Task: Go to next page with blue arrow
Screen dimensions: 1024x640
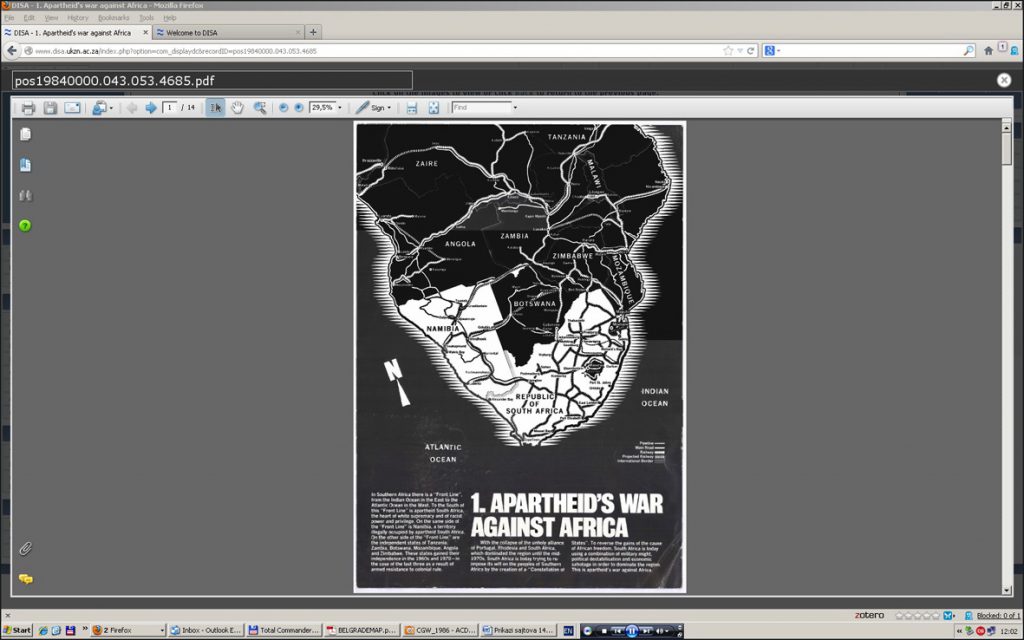Action: [x=151, y=108]
